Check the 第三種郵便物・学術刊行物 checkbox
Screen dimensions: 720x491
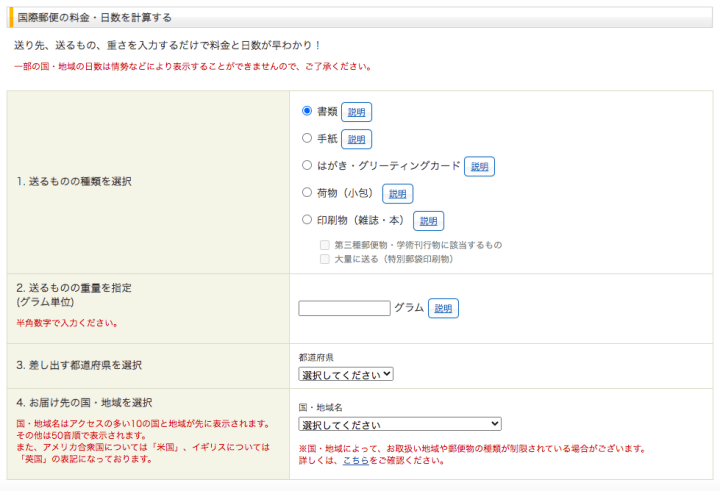pyautogui.click(x=324, y=244)
